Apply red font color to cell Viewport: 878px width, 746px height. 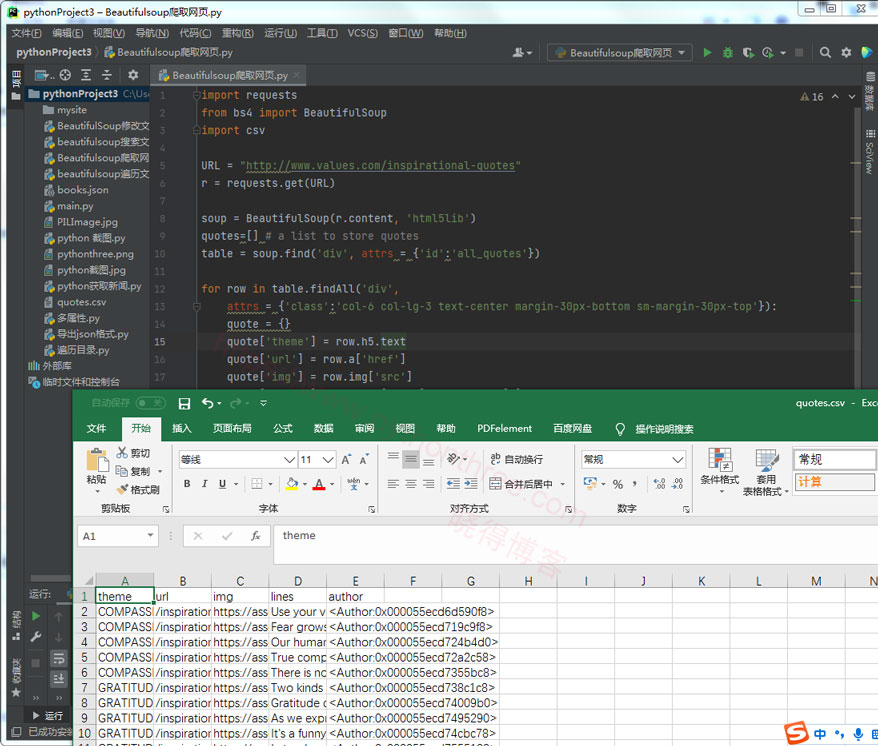click(x=319, y=484)
